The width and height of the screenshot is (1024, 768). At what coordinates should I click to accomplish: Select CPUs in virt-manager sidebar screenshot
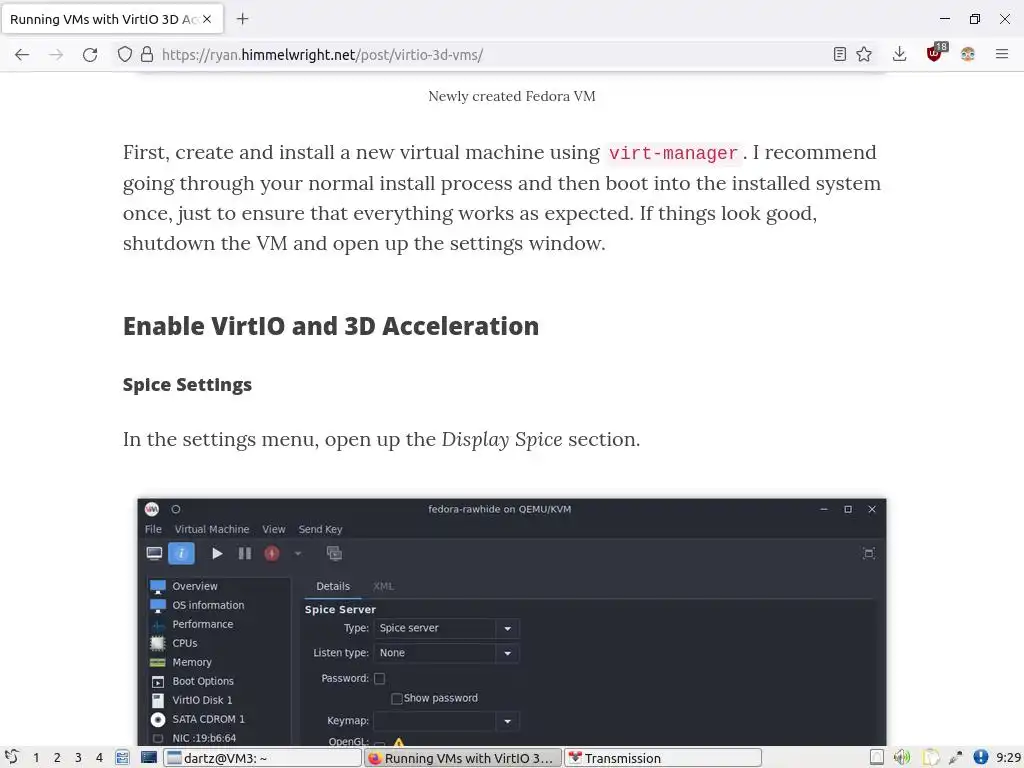(x=218, y=643)
